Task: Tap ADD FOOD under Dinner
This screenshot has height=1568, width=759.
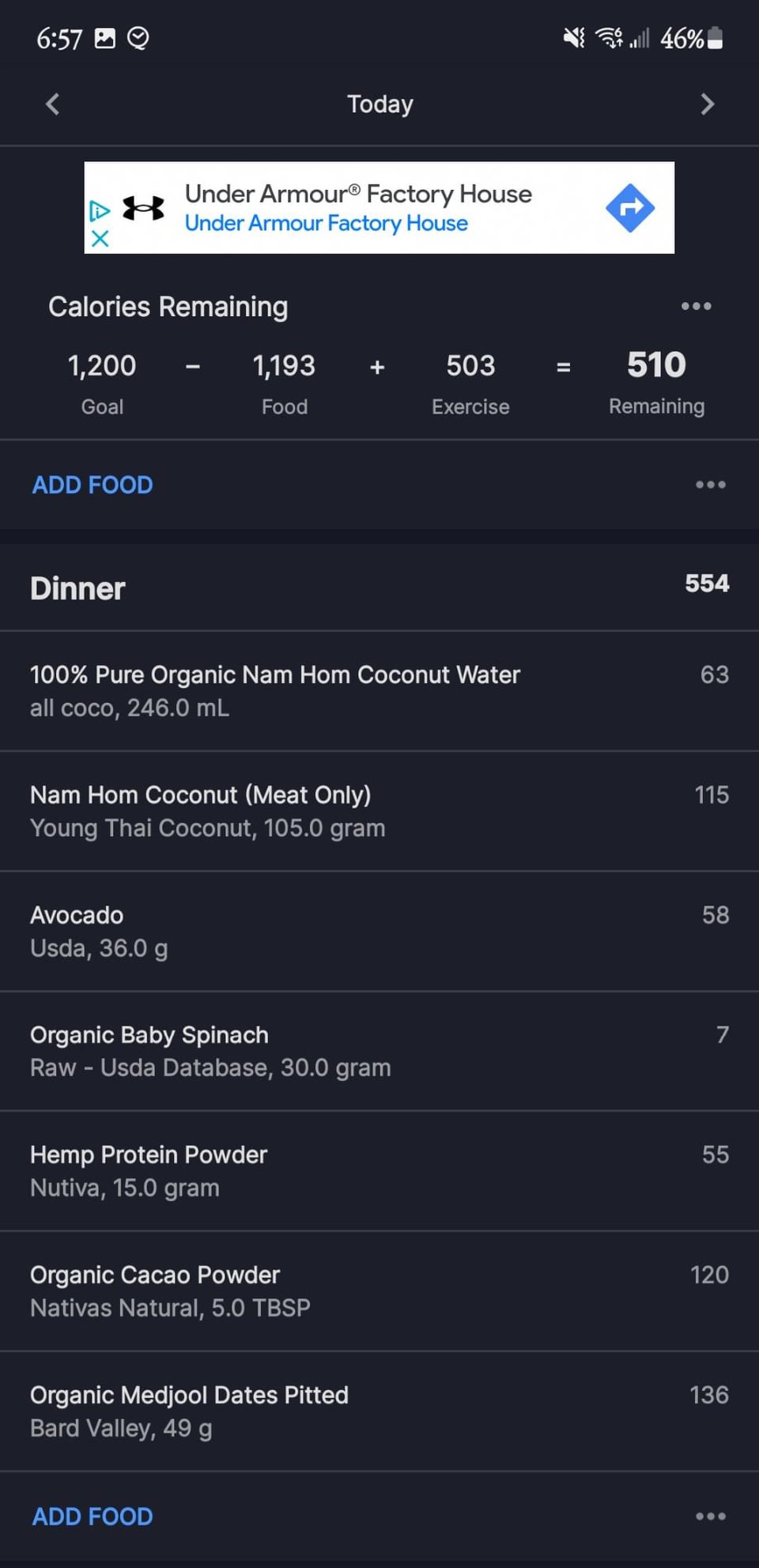Action: click(x=93, y=1516)
